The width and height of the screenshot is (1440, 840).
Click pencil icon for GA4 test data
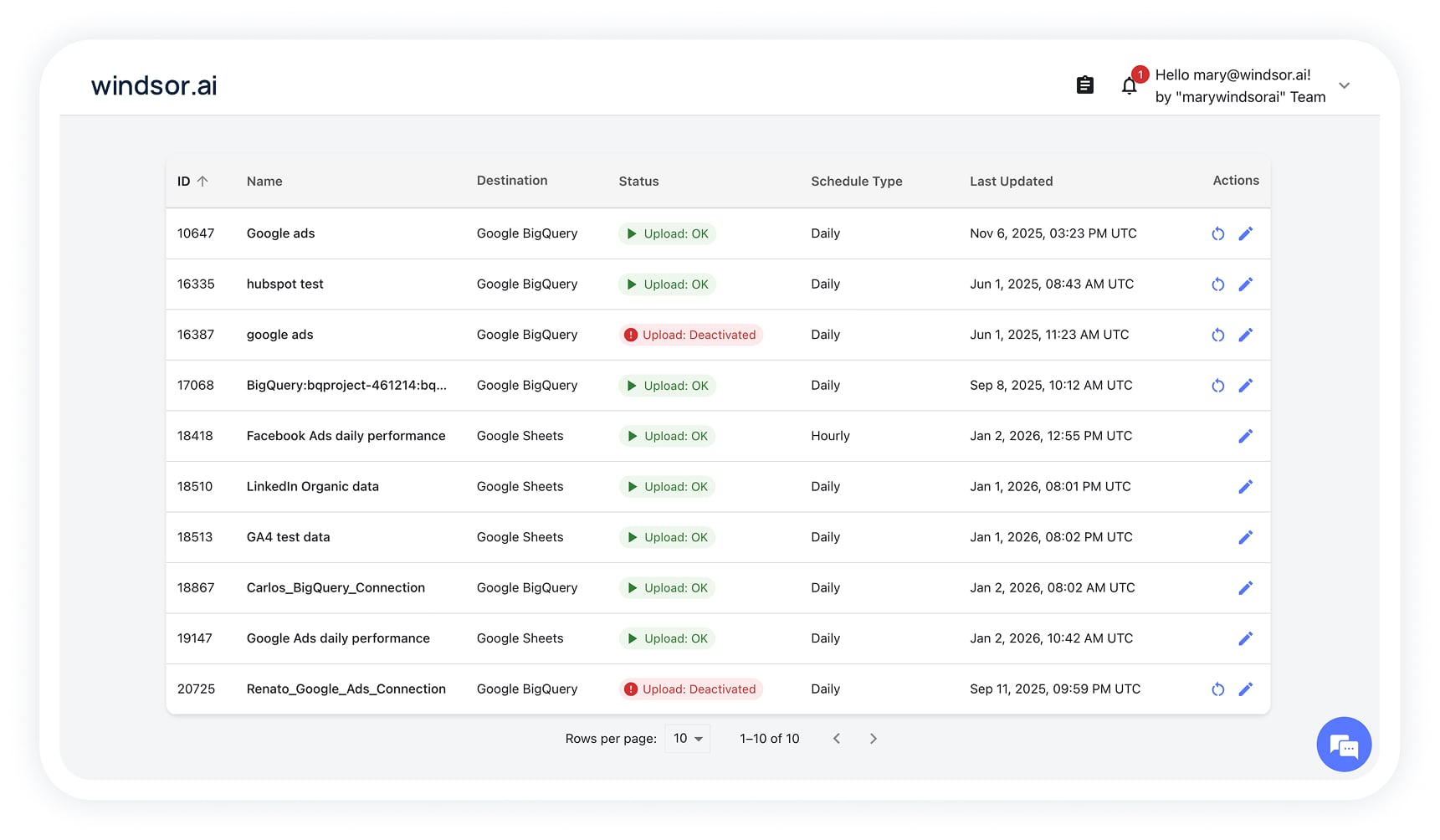pos(1245,538)
